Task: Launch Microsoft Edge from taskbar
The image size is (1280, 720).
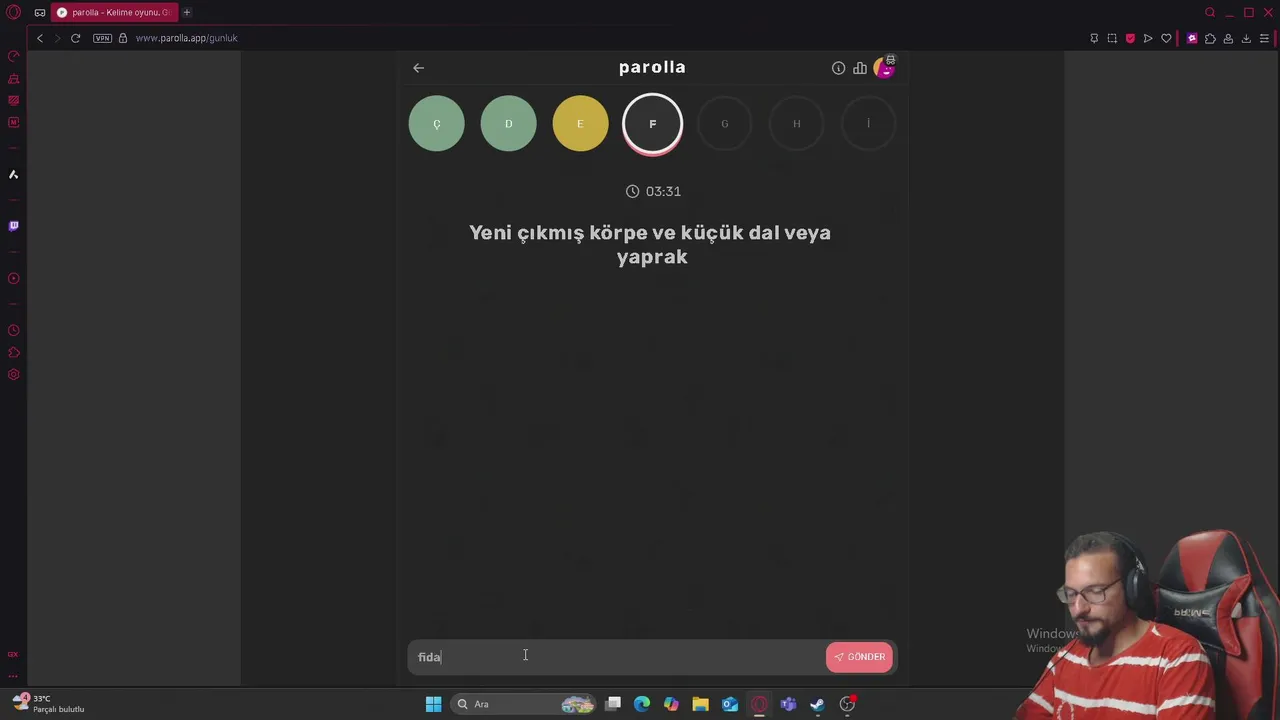Action: coord(642,704)
